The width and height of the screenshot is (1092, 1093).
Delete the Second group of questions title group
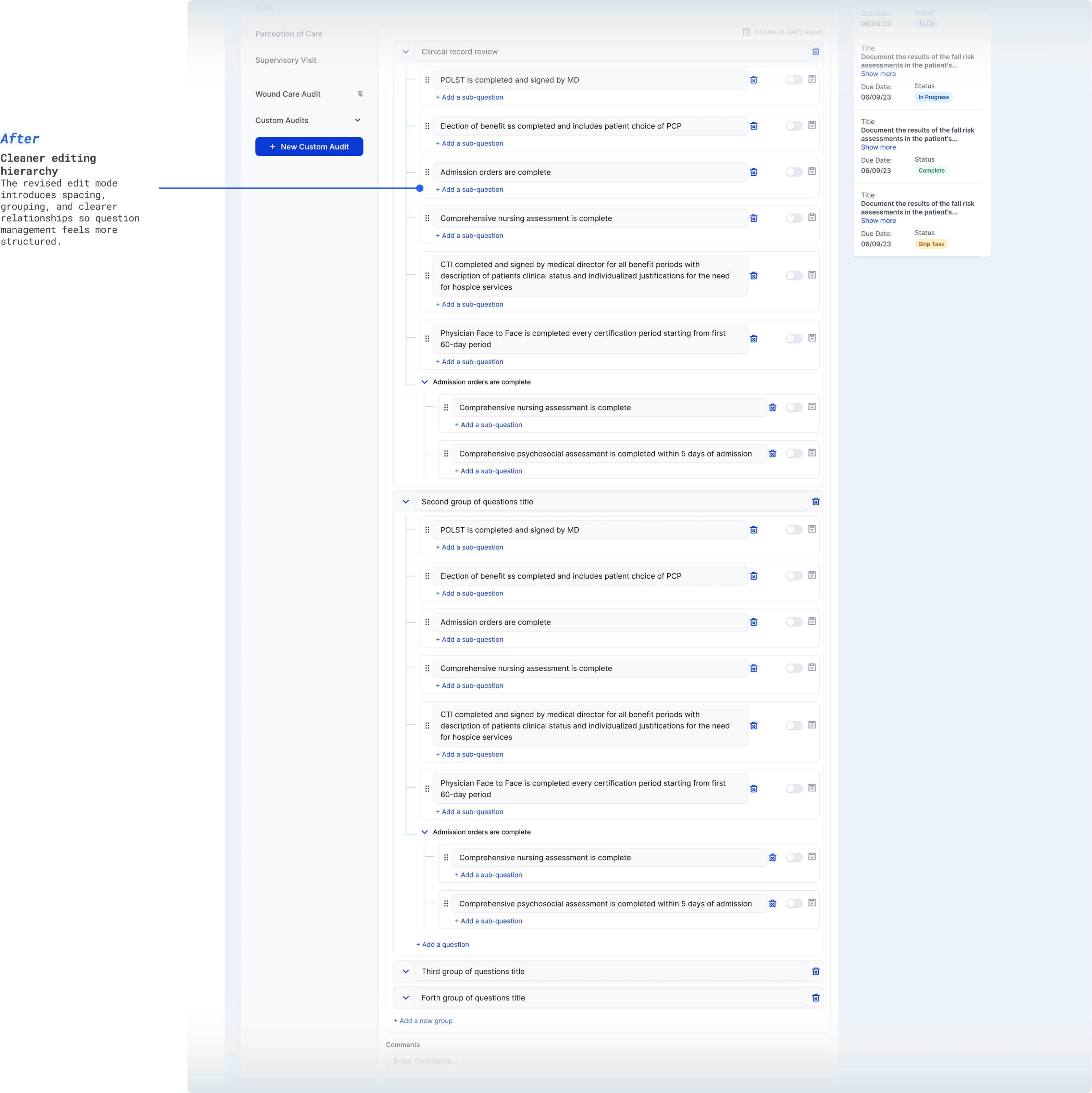coord(815,502)
